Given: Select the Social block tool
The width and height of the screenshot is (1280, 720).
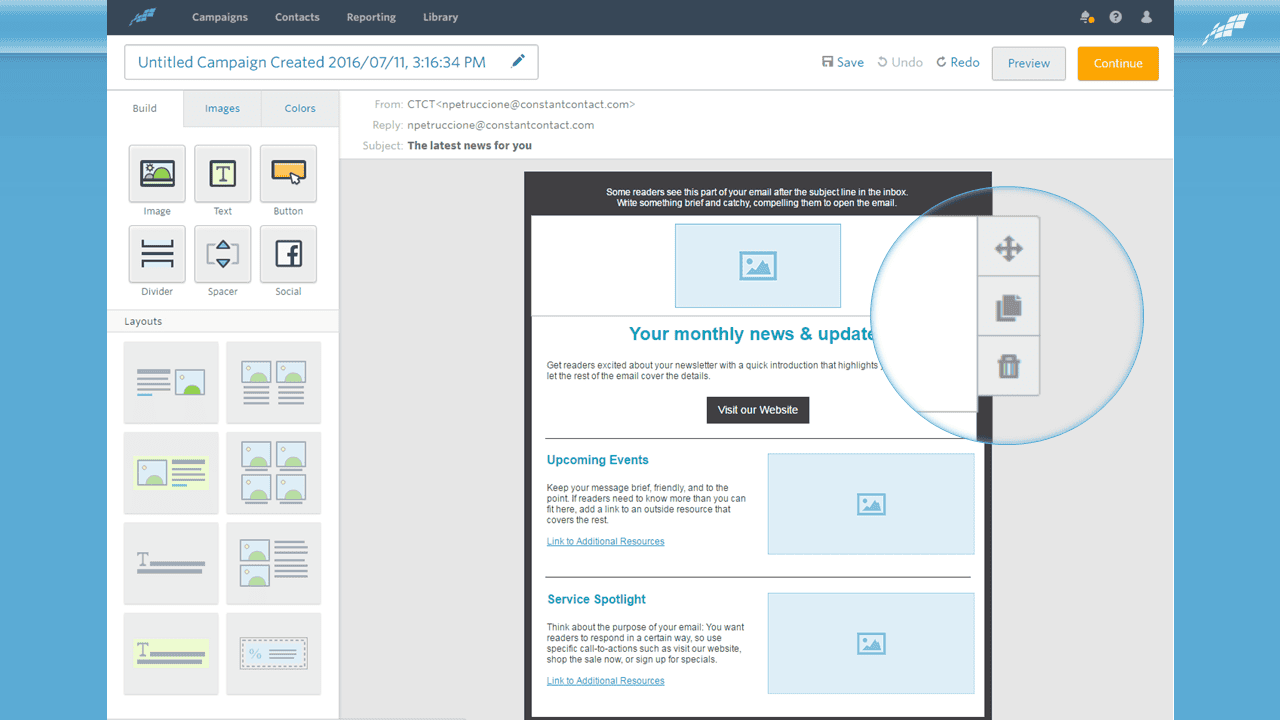Looking at the screenshot, I should (x=288, y=254).
